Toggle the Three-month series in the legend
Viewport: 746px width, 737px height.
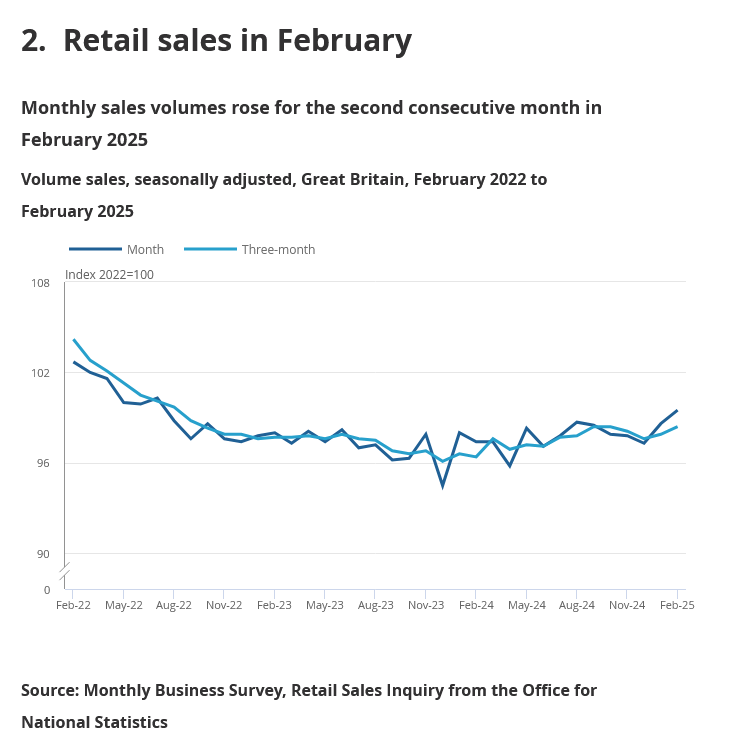pos(278,250)
